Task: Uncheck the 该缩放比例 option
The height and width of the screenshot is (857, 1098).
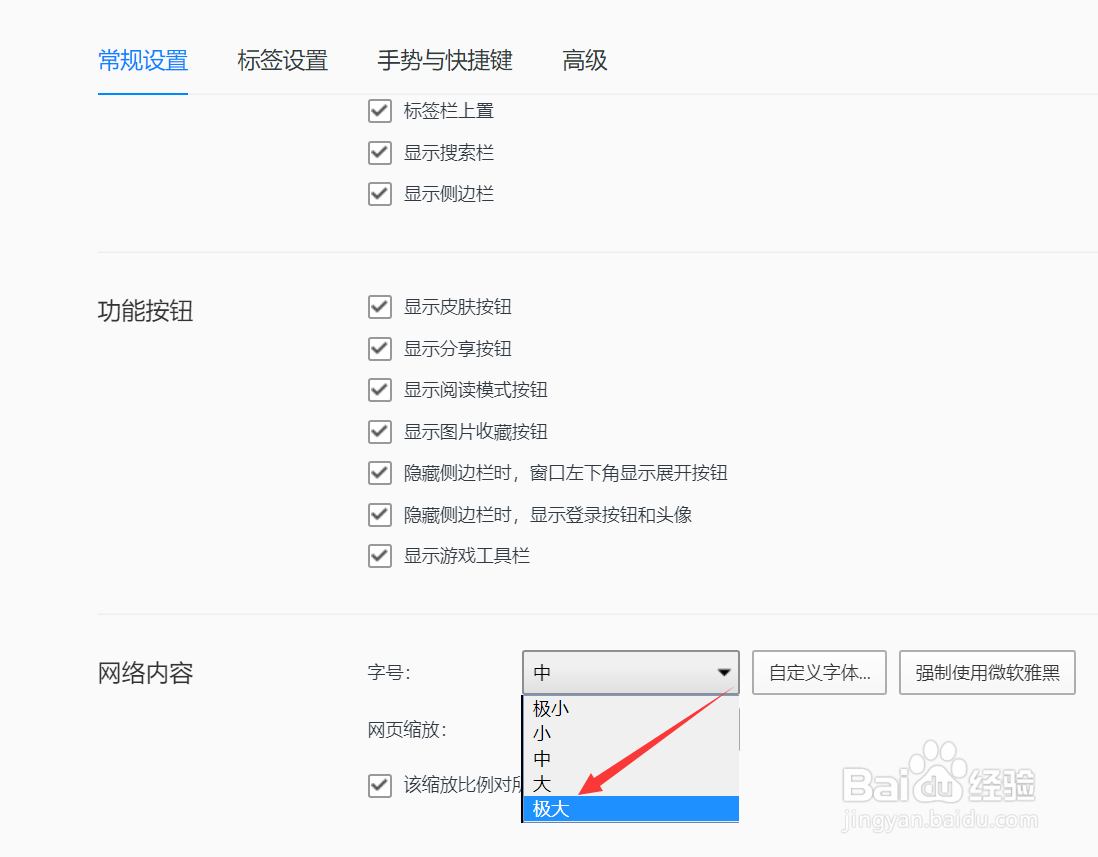Action: point(380,786)
